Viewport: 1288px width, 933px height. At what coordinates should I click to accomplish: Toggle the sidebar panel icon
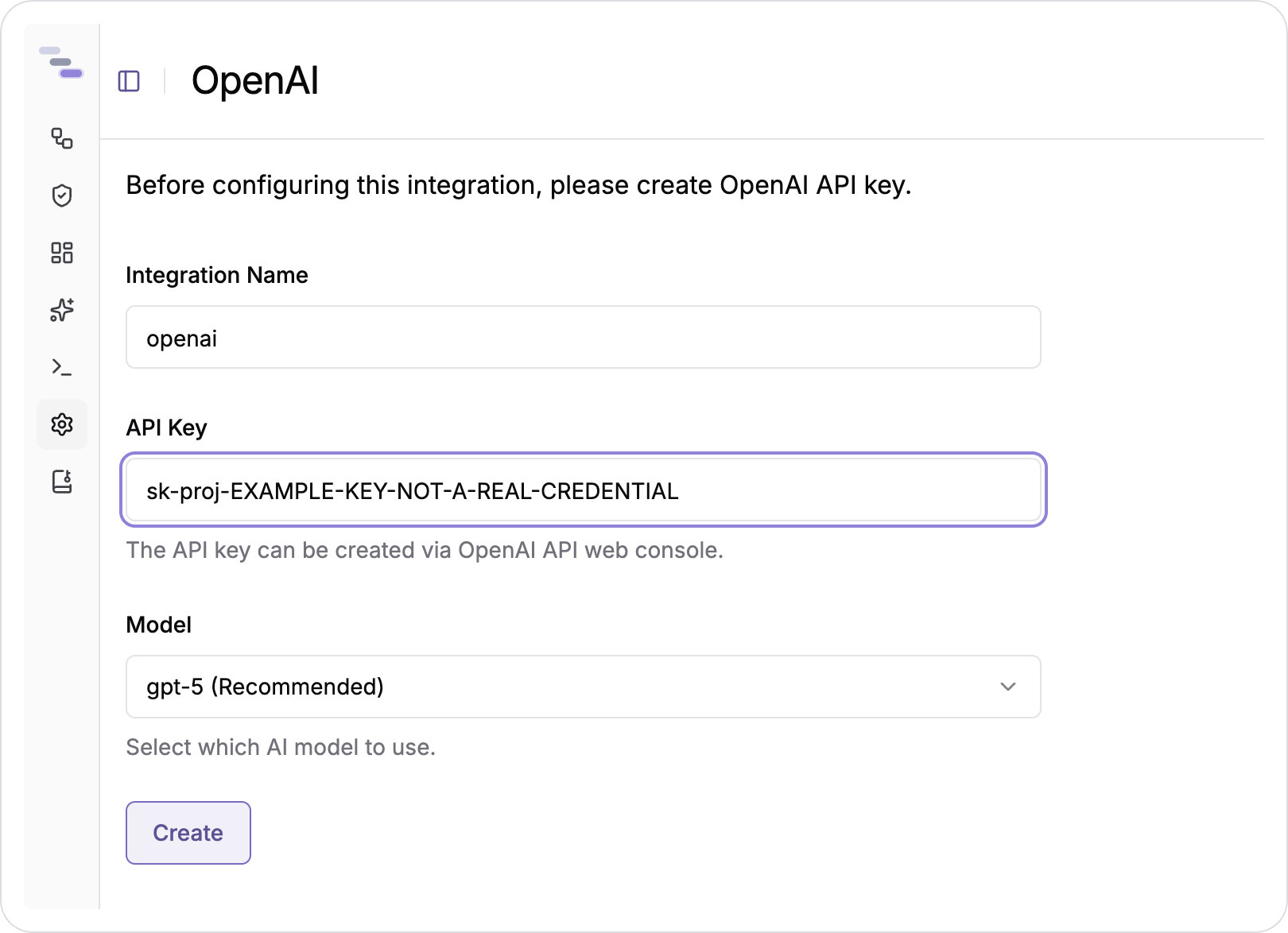point(129,81)
